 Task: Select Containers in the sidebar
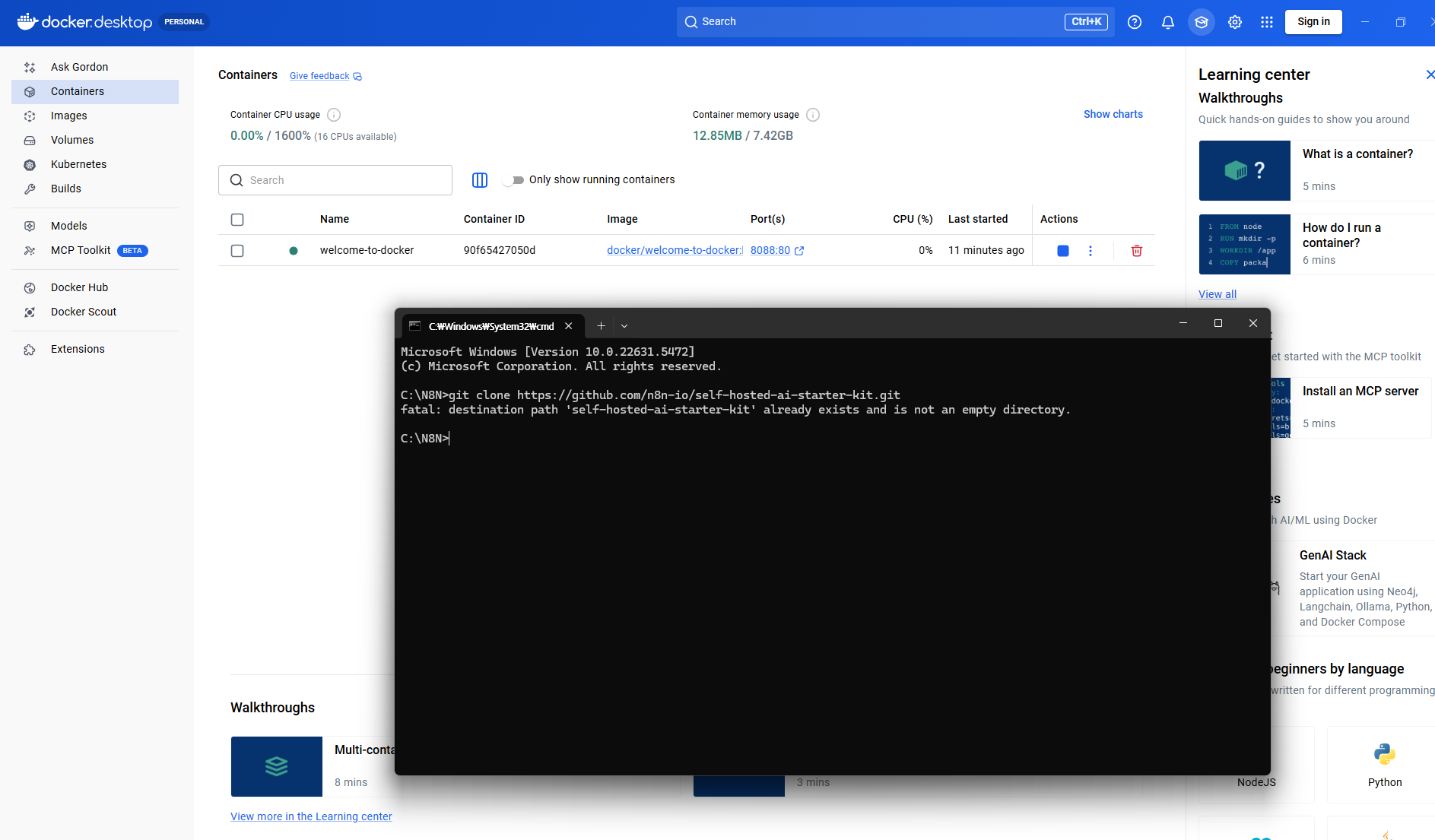tap(95, 91)
